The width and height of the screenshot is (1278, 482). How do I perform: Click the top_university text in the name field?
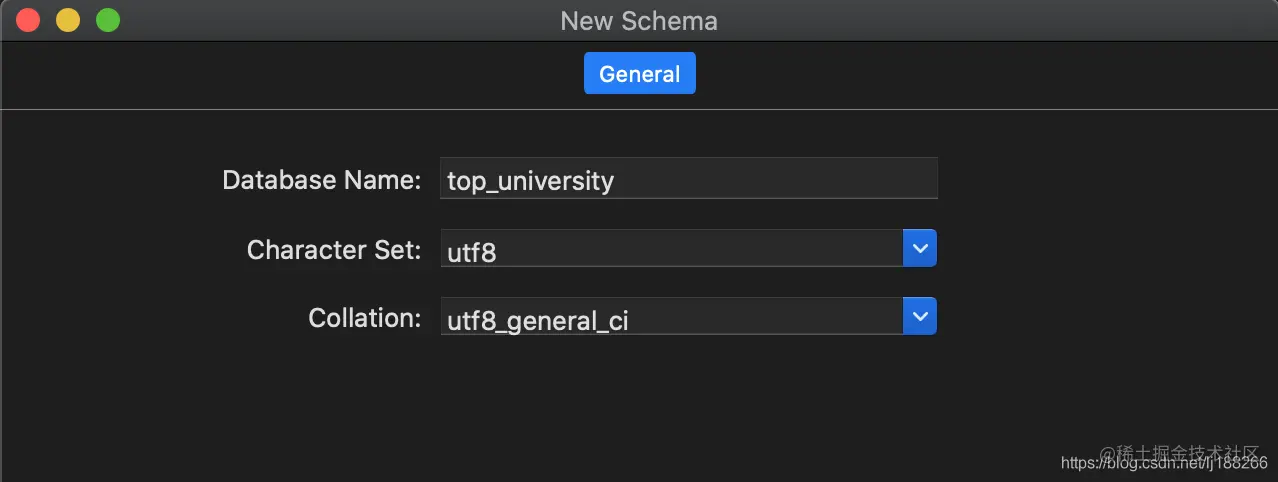coord(530,181)
